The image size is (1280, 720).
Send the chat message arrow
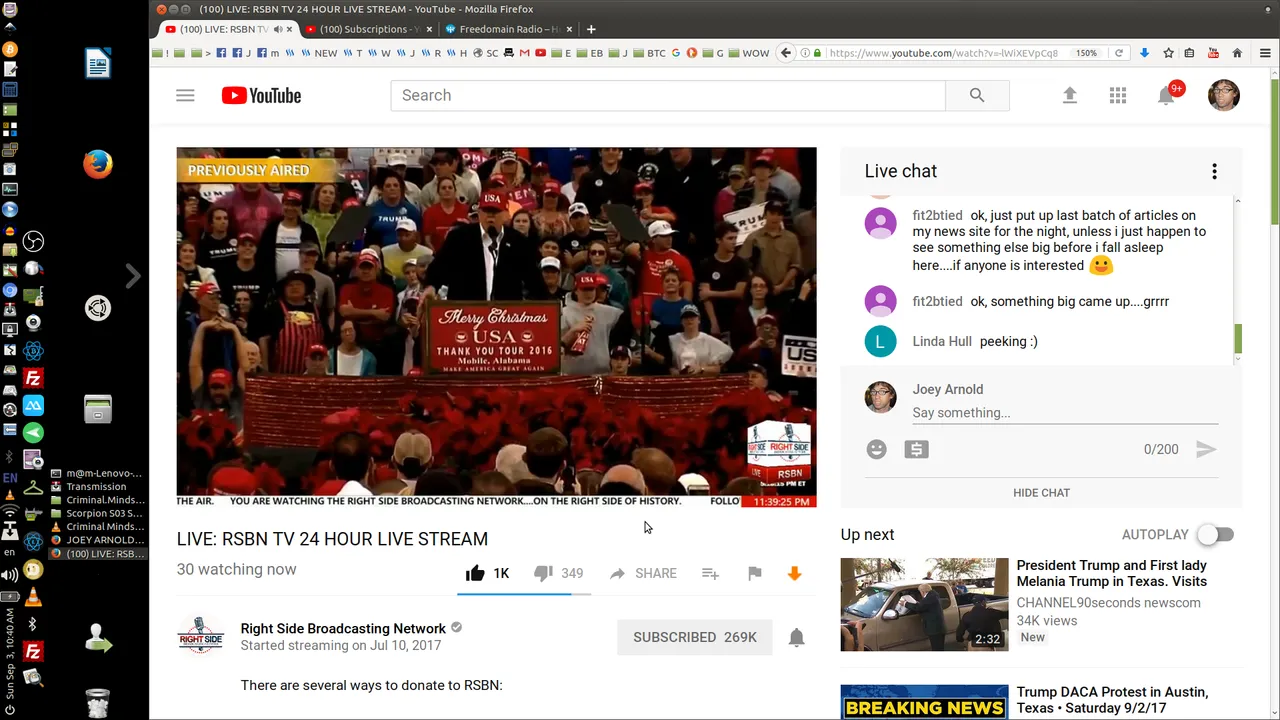tap(1206, 450)
